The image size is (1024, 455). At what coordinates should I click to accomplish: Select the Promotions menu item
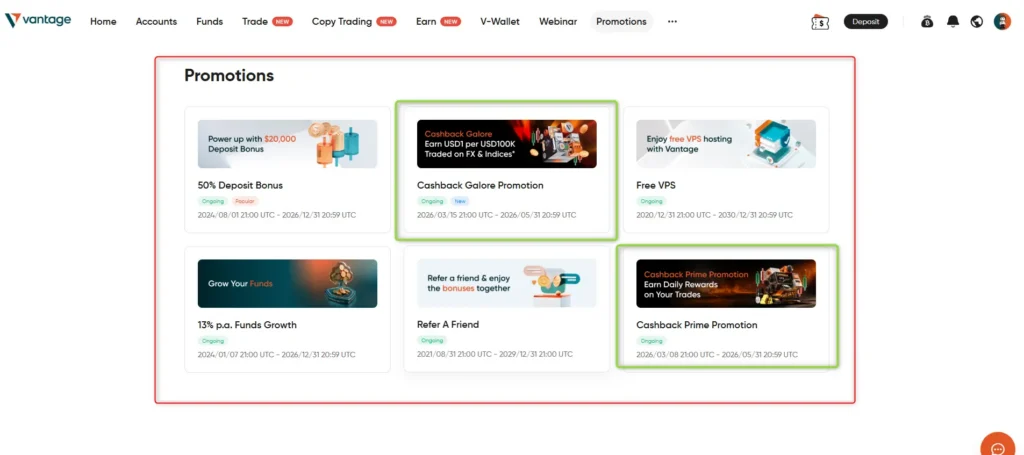(x=621, y=22)
